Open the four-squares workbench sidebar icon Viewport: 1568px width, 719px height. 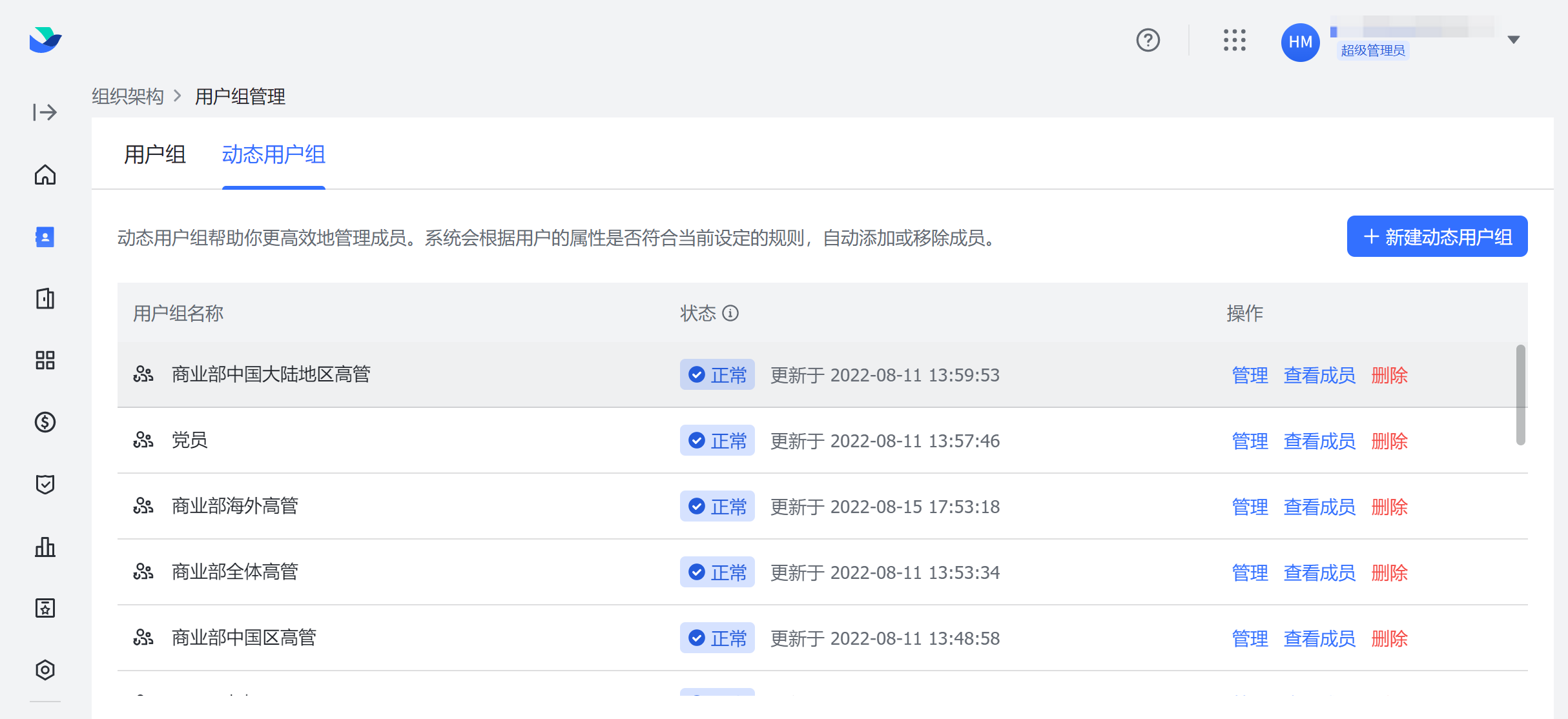click(x=45, y=360)
